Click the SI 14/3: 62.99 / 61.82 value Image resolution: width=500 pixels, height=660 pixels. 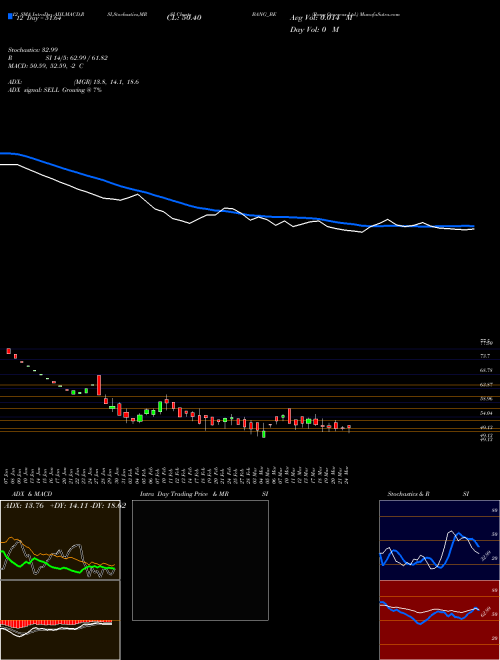[x=77, y=58]
